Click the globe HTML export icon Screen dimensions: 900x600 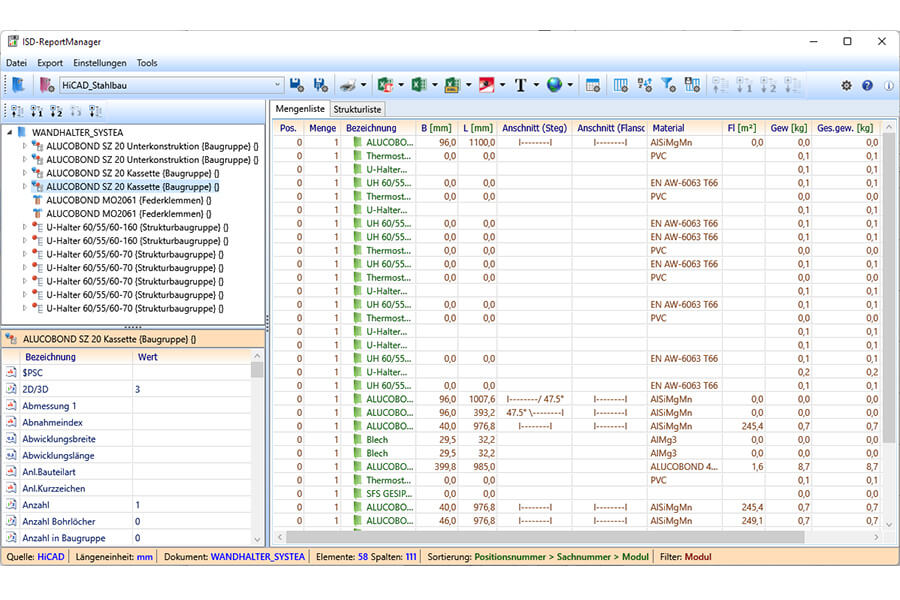pyautogui.click(x=554, y=85)
